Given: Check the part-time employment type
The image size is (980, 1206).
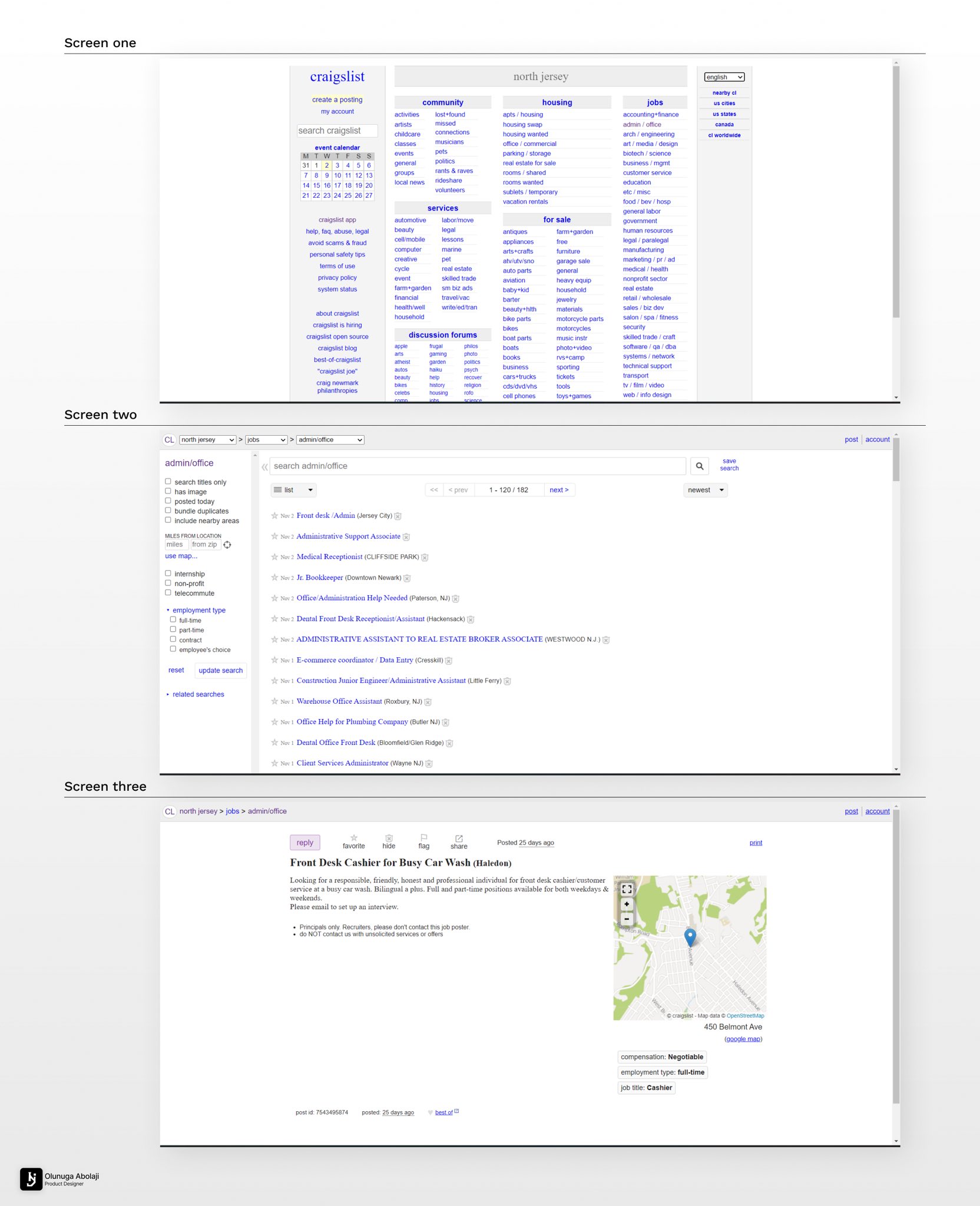Looking at the screenshot, I should 173,629.
